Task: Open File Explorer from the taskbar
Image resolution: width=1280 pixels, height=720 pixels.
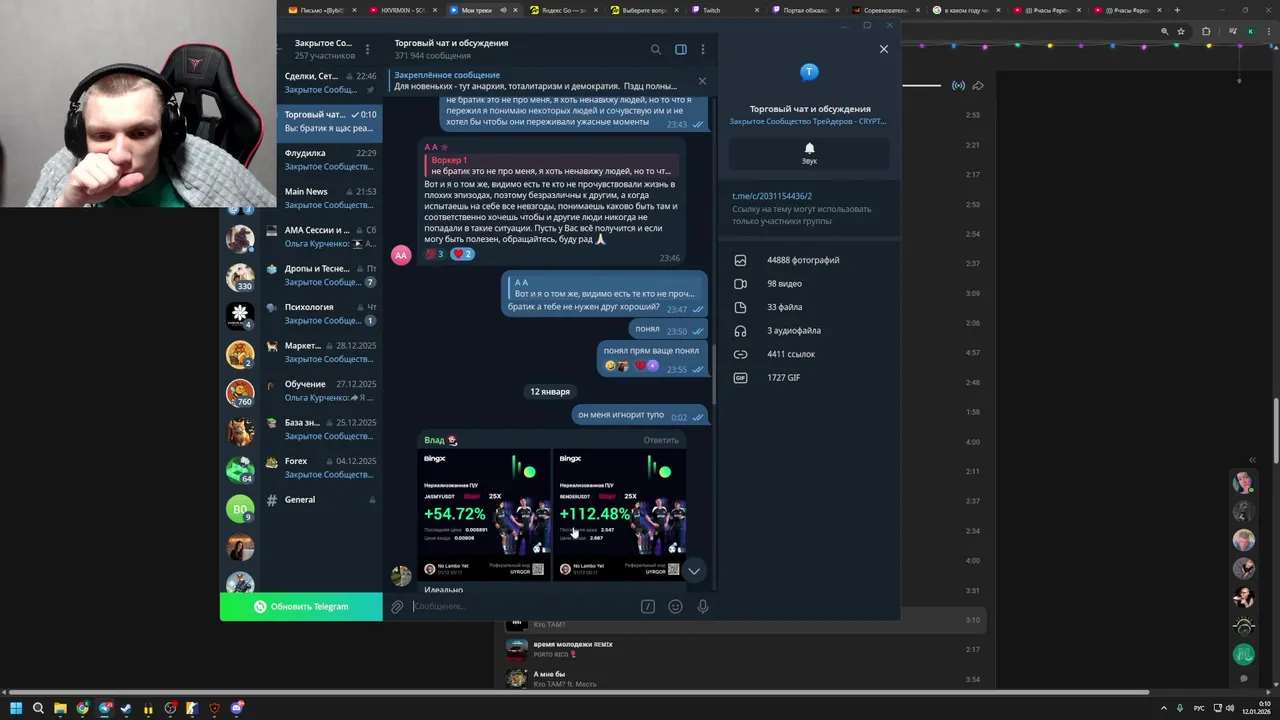Action: (60, 708)
